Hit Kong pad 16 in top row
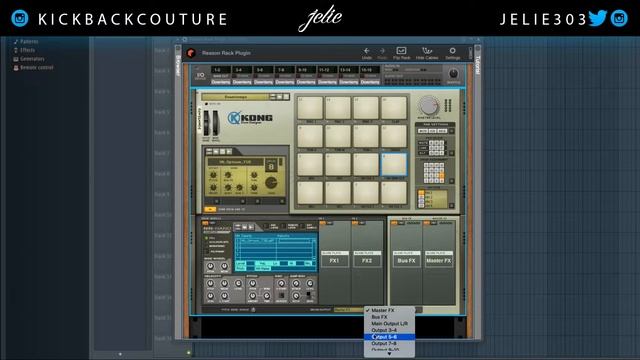 (393, 108)
